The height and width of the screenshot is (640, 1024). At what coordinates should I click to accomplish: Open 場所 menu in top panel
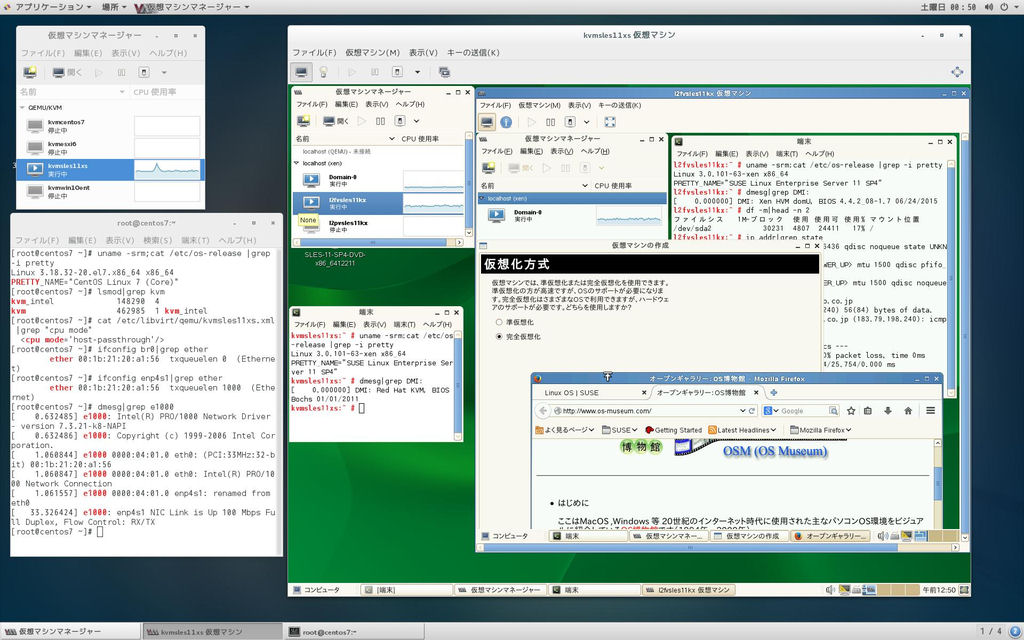click(x=114, y=7)
